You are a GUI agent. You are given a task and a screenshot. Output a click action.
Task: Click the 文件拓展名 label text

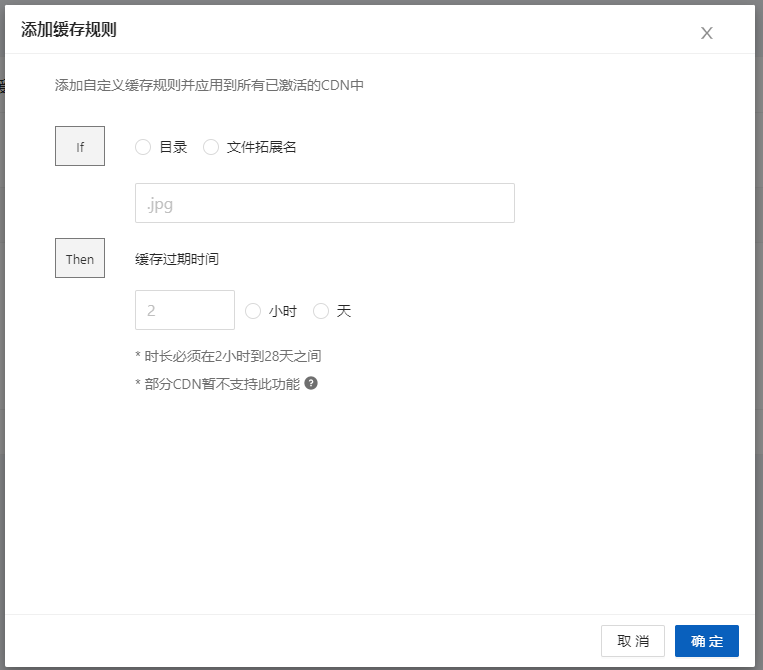click(262, 147)
